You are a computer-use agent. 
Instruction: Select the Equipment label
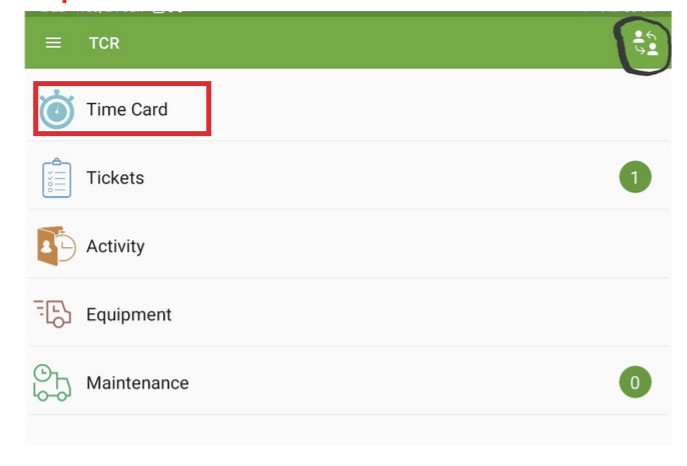[129, 314]
